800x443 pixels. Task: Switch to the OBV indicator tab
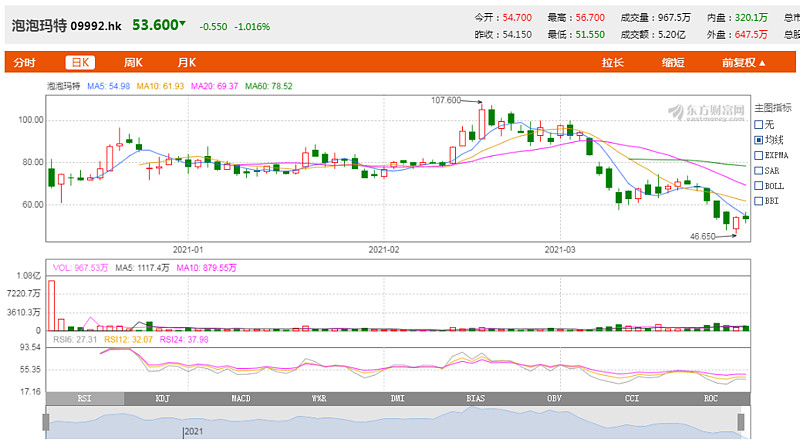click(x=554, y=399)
